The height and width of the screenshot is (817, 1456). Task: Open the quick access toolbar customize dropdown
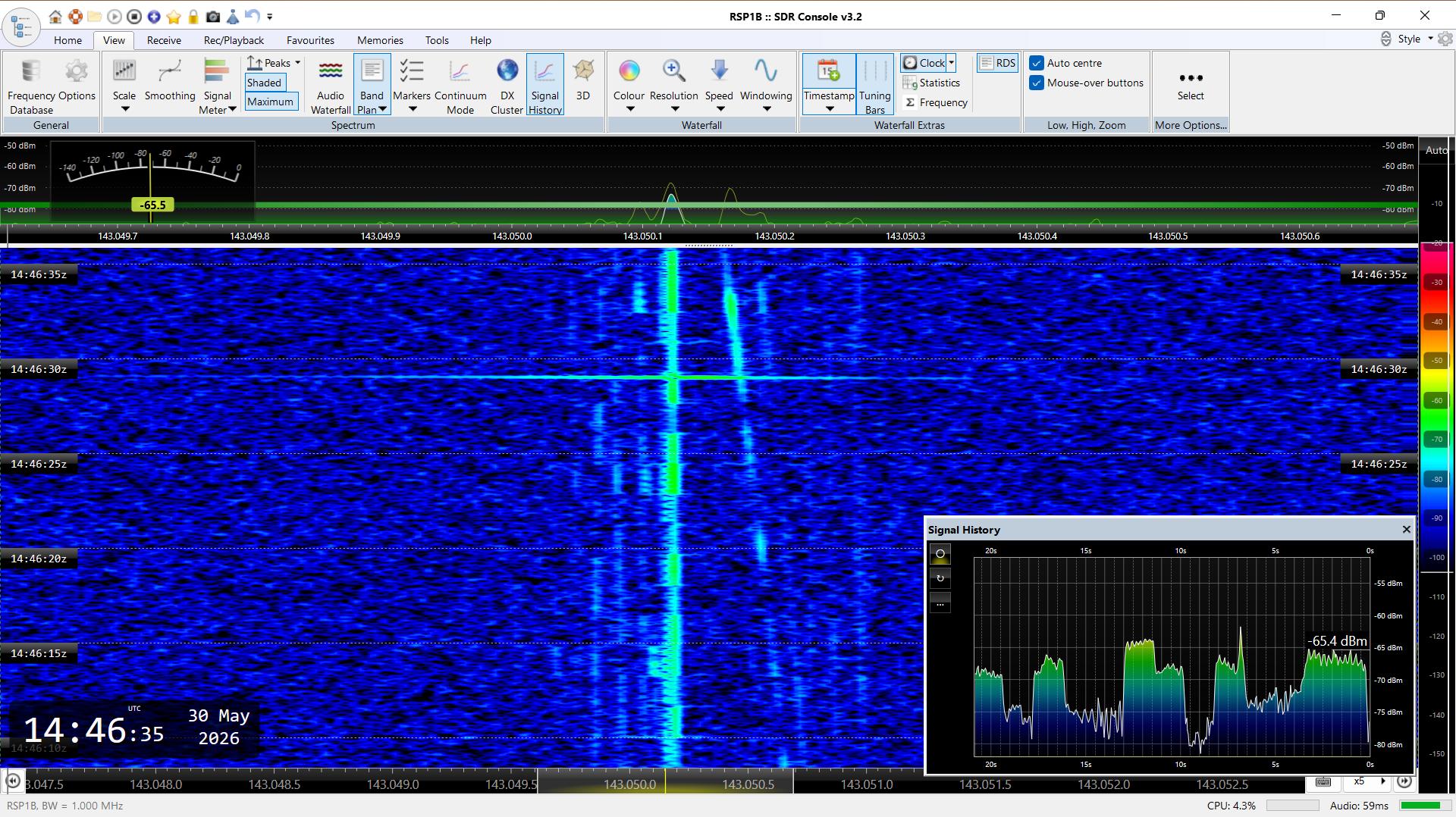tap(270, 17)
